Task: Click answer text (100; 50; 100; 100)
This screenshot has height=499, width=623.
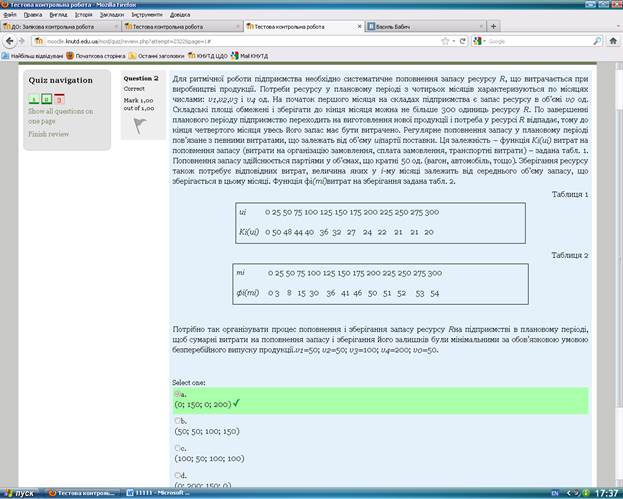Action: (209, 458)
